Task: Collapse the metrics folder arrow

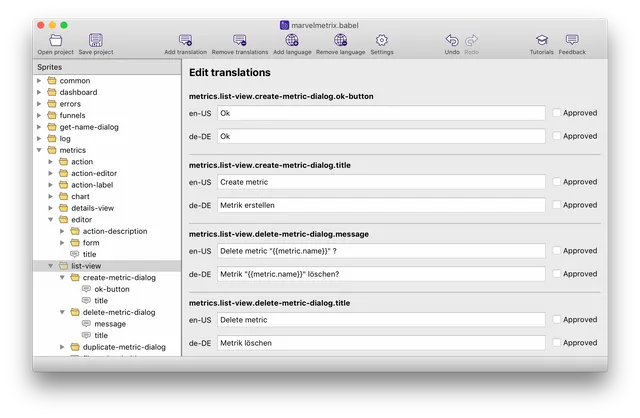Action: tap(39, 150)
